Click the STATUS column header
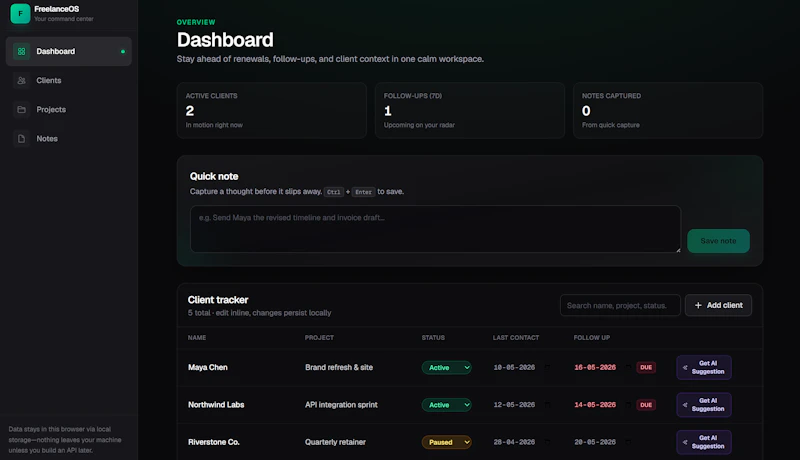 (433, 338)
